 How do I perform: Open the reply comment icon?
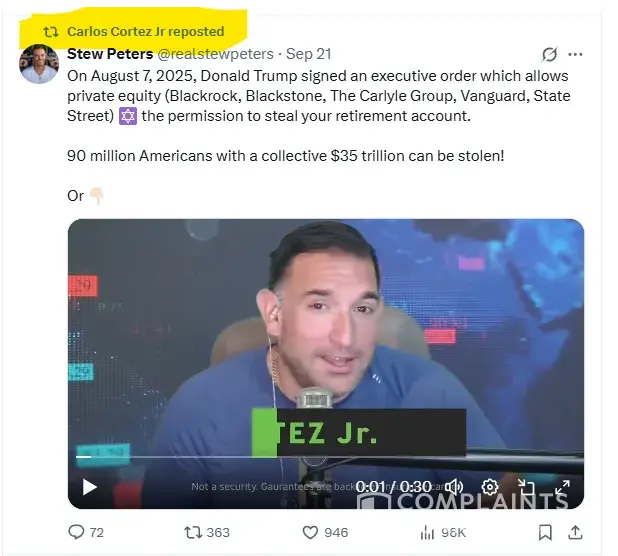(76, 532)
